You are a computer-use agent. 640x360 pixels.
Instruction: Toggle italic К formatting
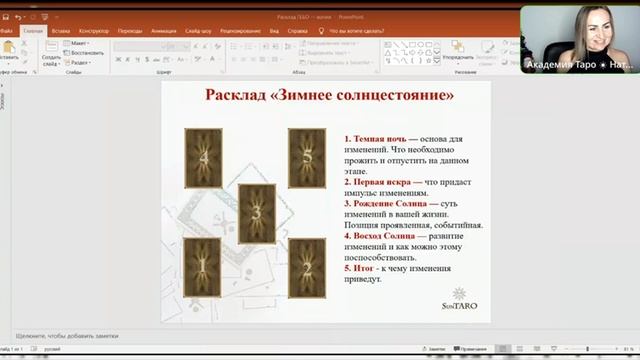click(128, 60)
